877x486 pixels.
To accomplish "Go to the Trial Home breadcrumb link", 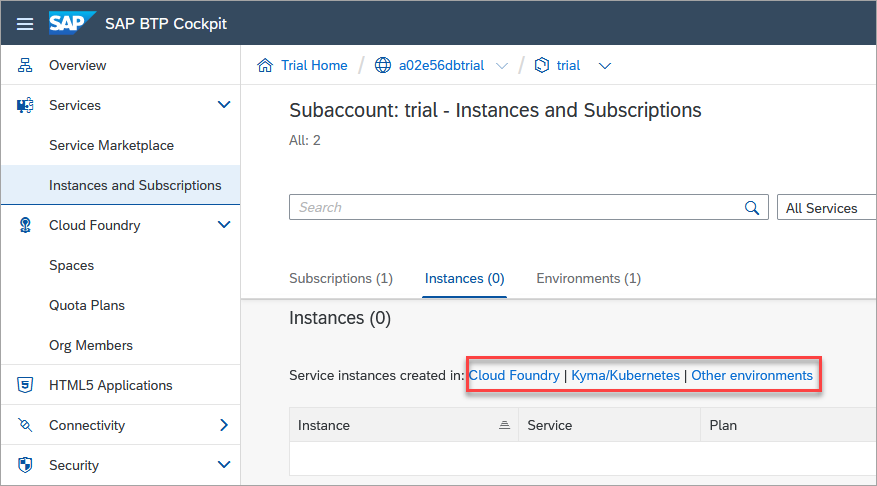I will (314, 65).
